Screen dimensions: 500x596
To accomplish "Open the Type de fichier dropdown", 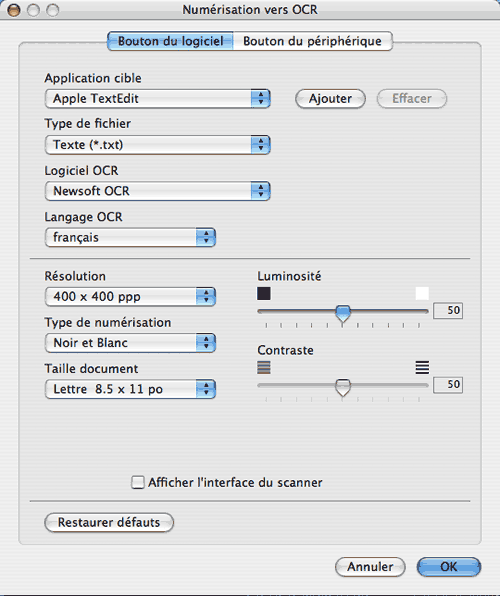I will pyautogui.click(x=157, y=145).
